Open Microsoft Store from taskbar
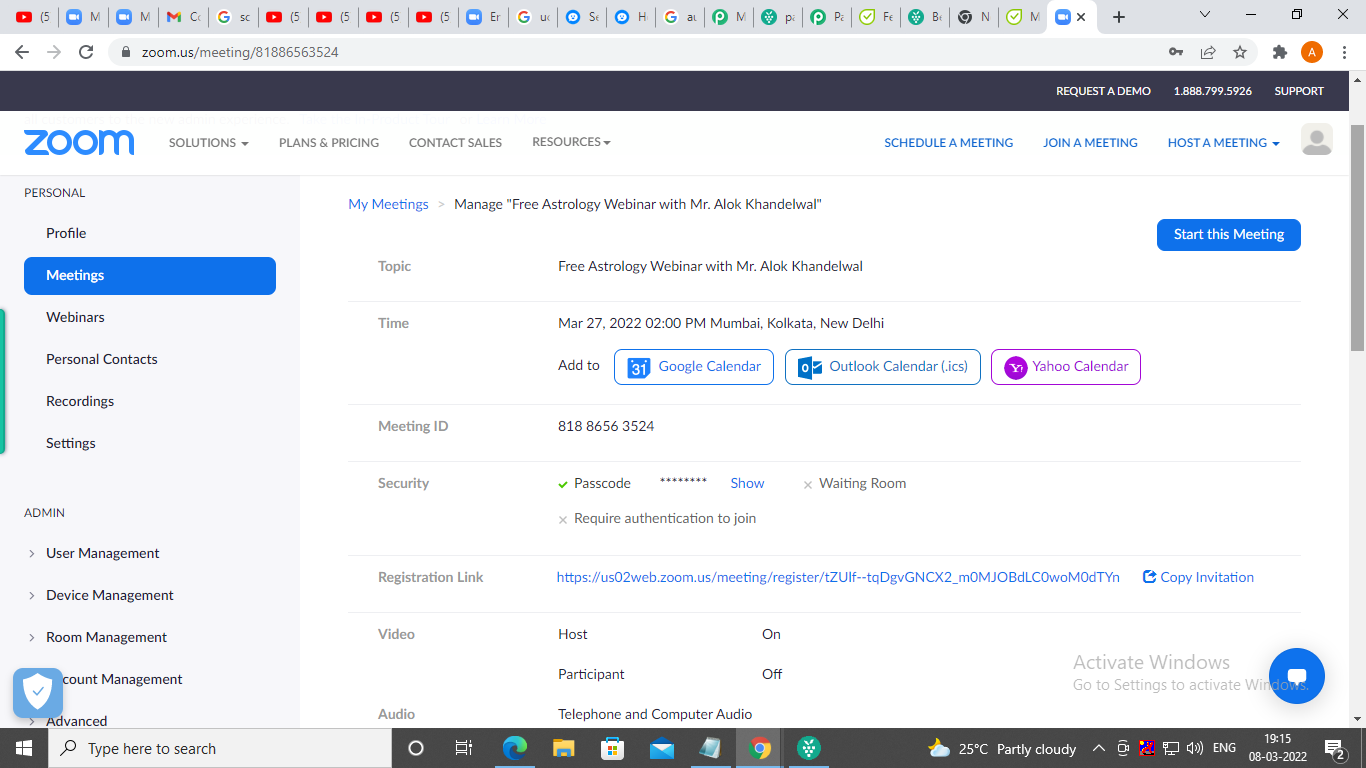Screen dimensions: 1366x768 612,748
